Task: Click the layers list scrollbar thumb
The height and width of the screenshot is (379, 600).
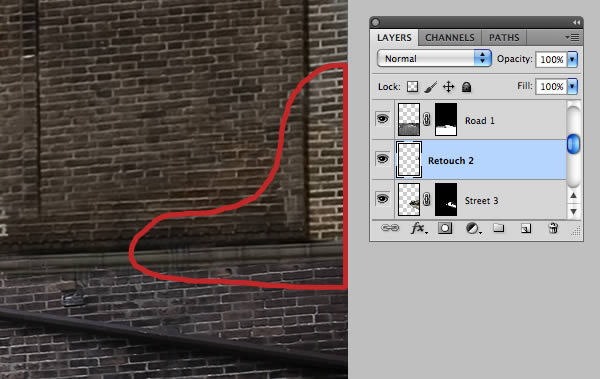Action: coord(573,144)
